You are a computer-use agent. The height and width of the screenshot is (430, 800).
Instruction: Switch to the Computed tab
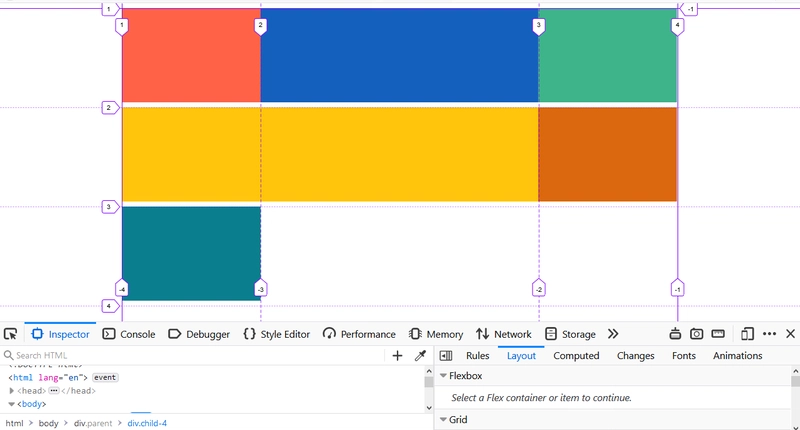tap(576, 356)
